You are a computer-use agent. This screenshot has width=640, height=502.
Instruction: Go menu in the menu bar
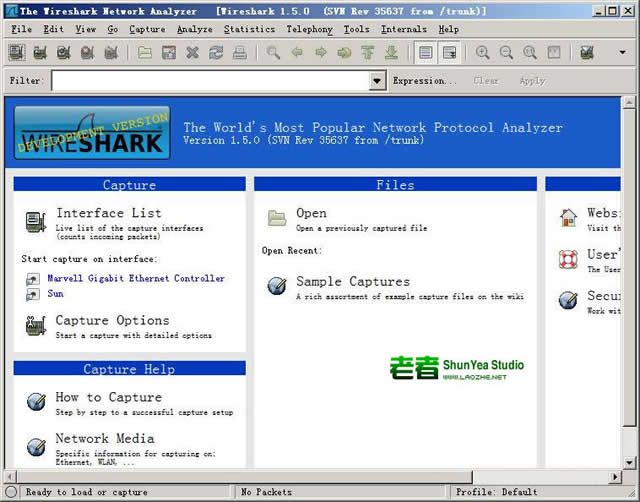[x=113, y=29]
